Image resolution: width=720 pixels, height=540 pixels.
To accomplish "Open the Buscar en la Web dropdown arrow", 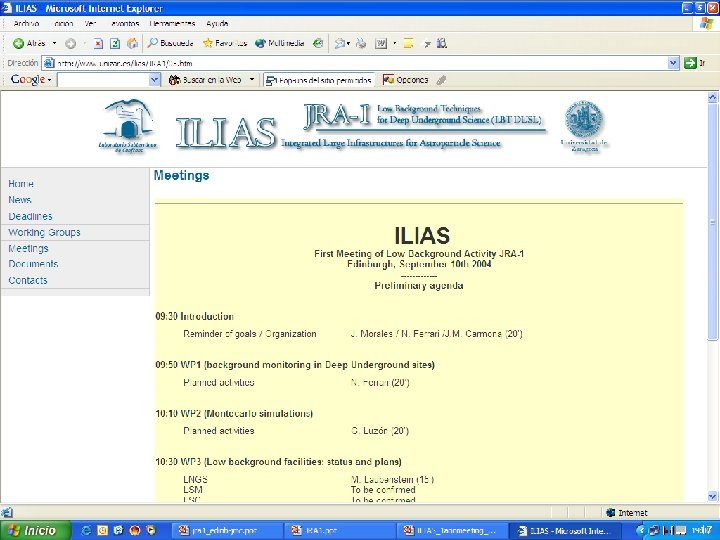I will coord(252,80).
